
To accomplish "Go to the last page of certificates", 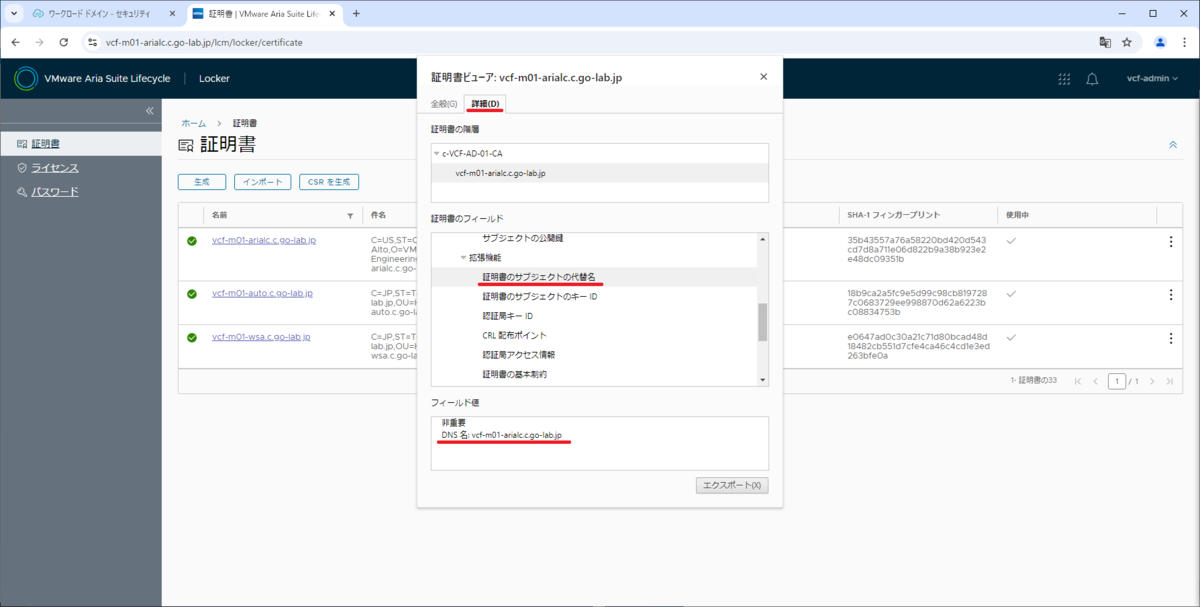I will [x=1170, y=381].
